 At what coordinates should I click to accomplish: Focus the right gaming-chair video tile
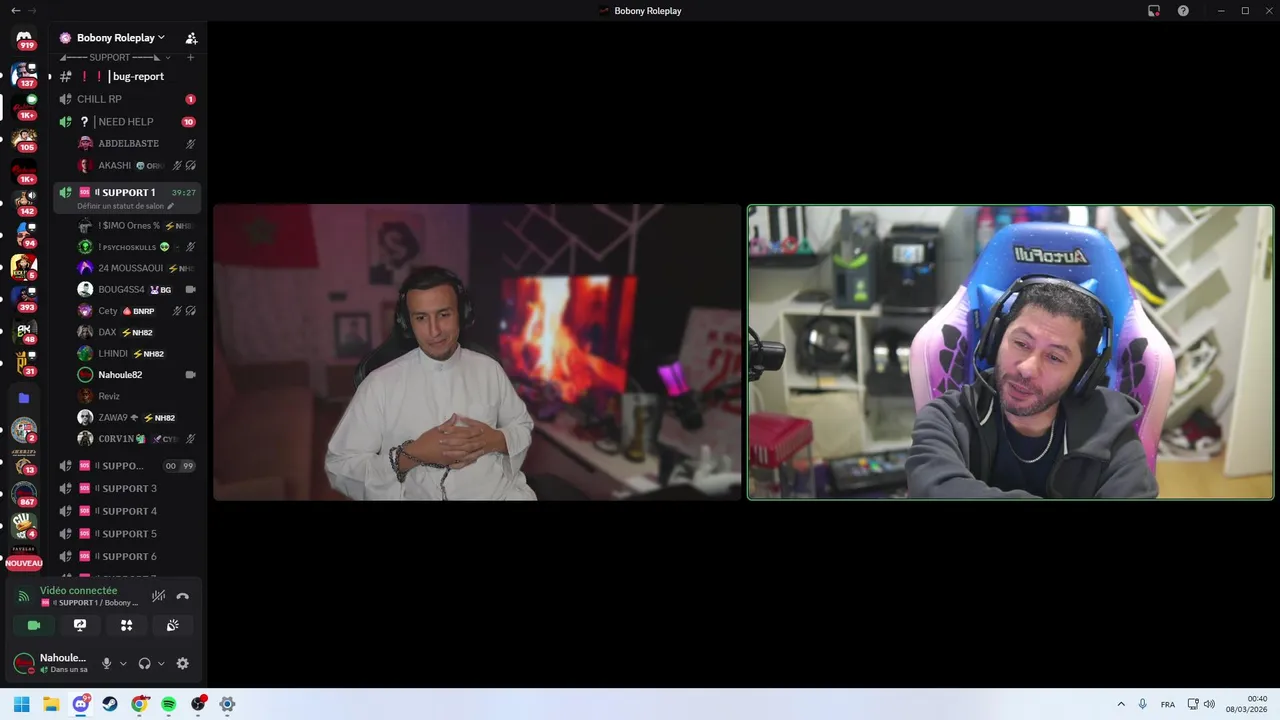(x=1010, y=352)
